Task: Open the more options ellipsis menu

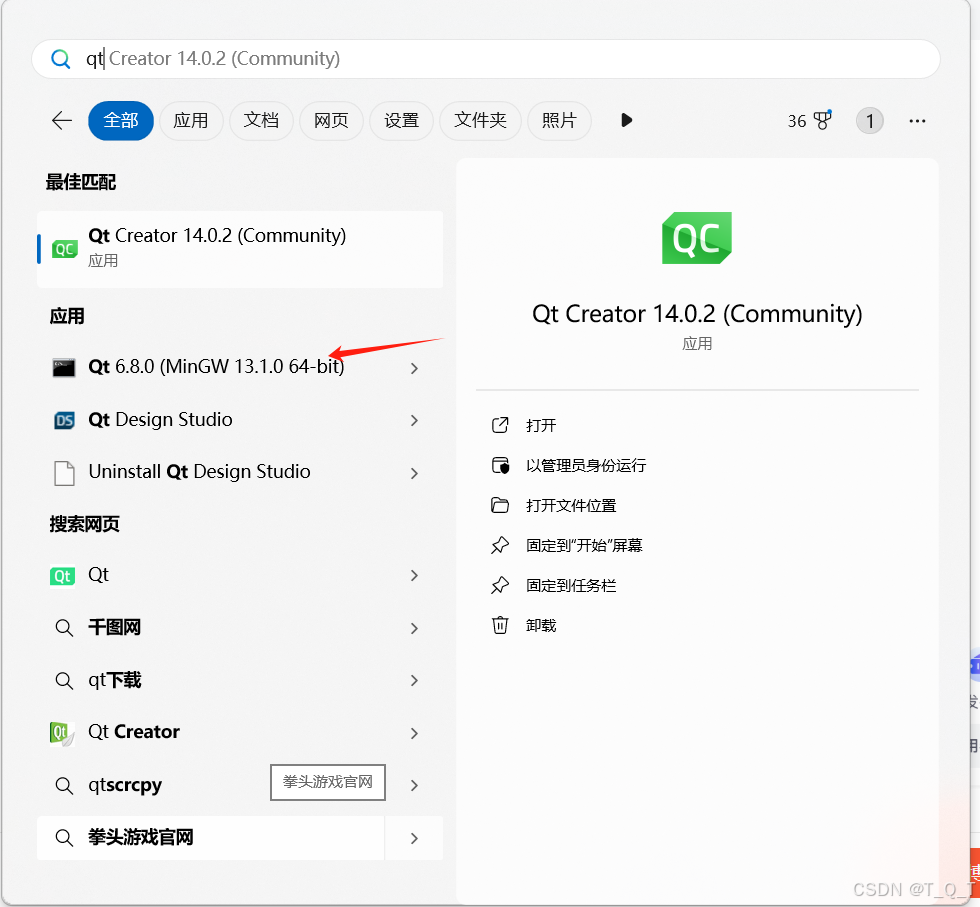Action: pos(917,120)
